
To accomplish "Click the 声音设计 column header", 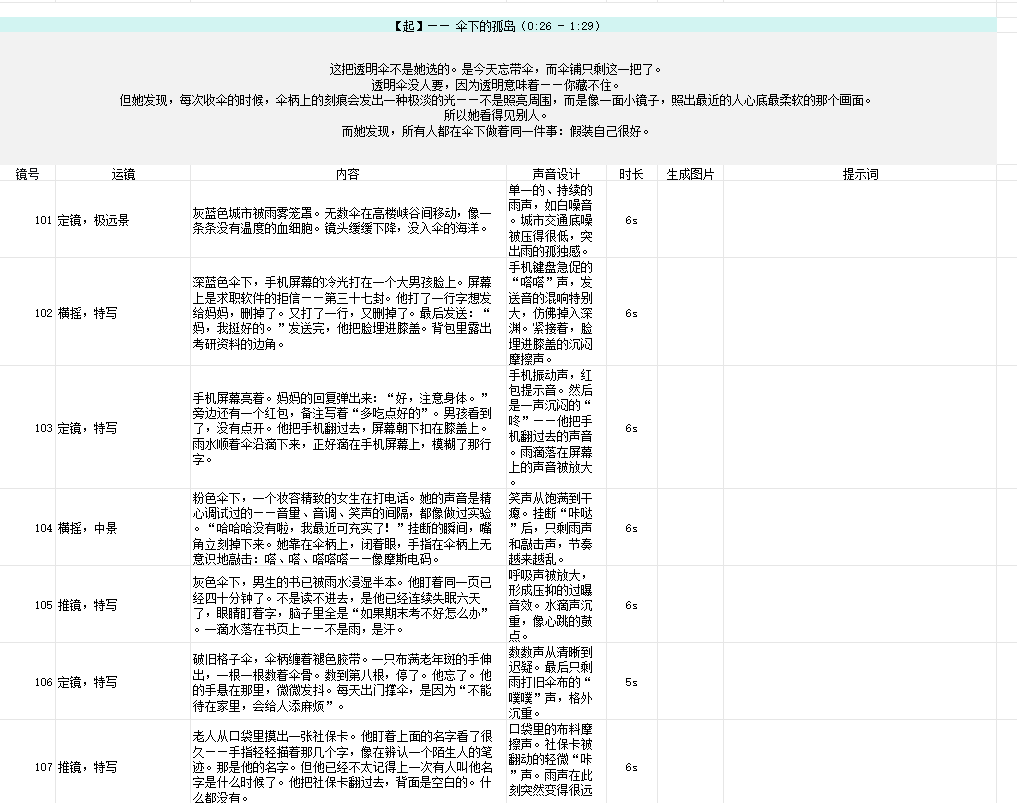I will pos(556,173).
